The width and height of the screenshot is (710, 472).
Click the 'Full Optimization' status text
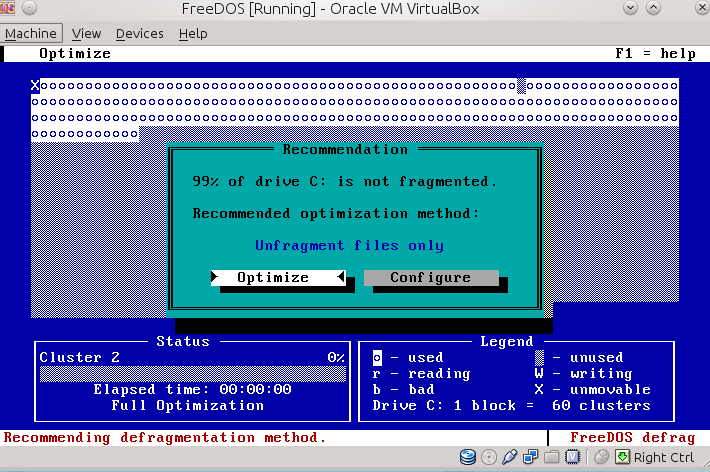pyautogui.click(x=188, y=405)
